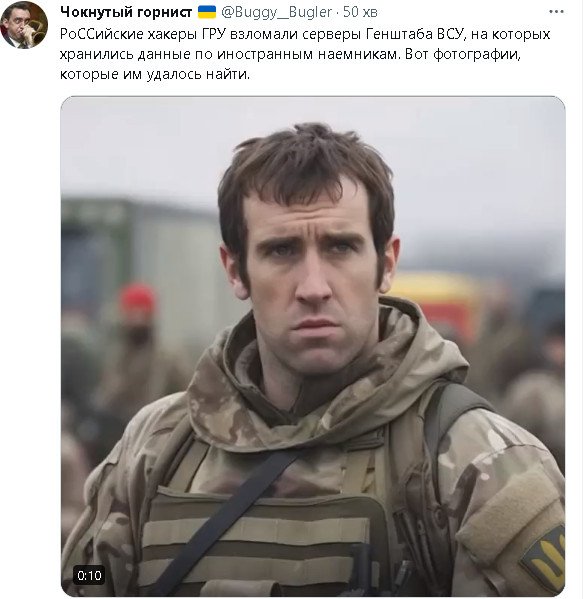Viewport: 583px width, 599px height.
Task: Play the embedded soldier video
Action: (313, 346)
